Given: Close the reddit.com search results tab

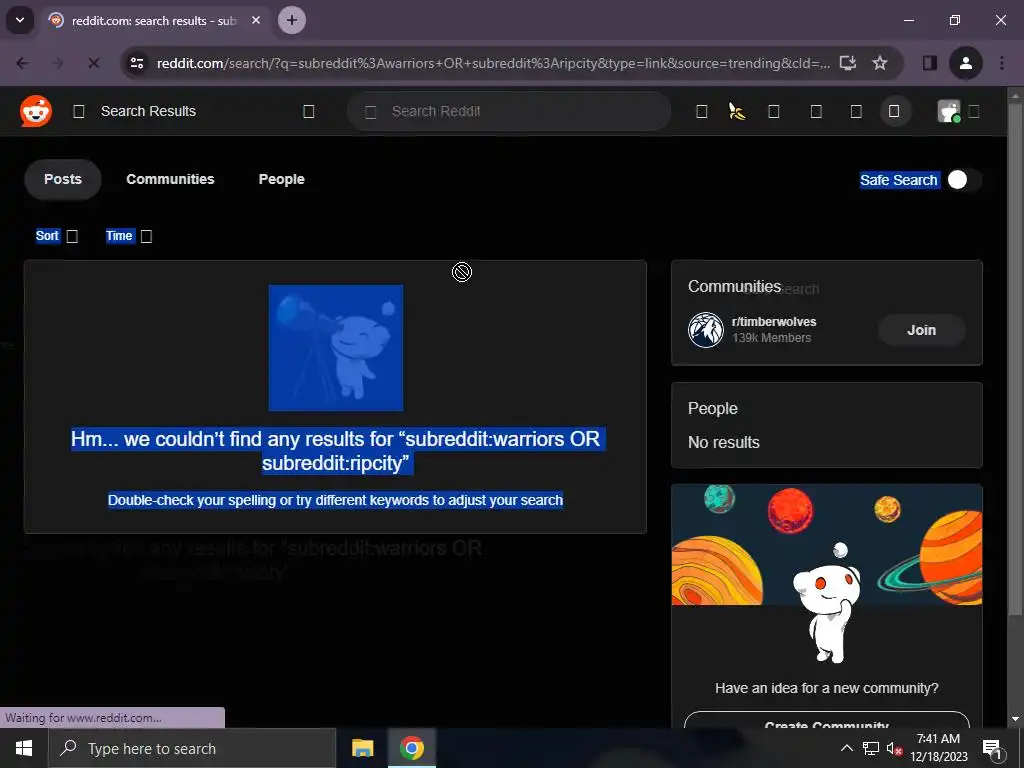Looking at the screenshot, I should click(x=256, y=20).
